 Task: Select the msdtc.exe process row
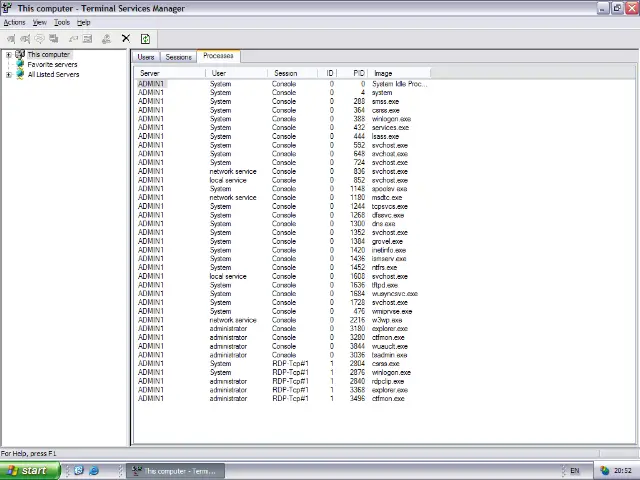pos(282,198)
